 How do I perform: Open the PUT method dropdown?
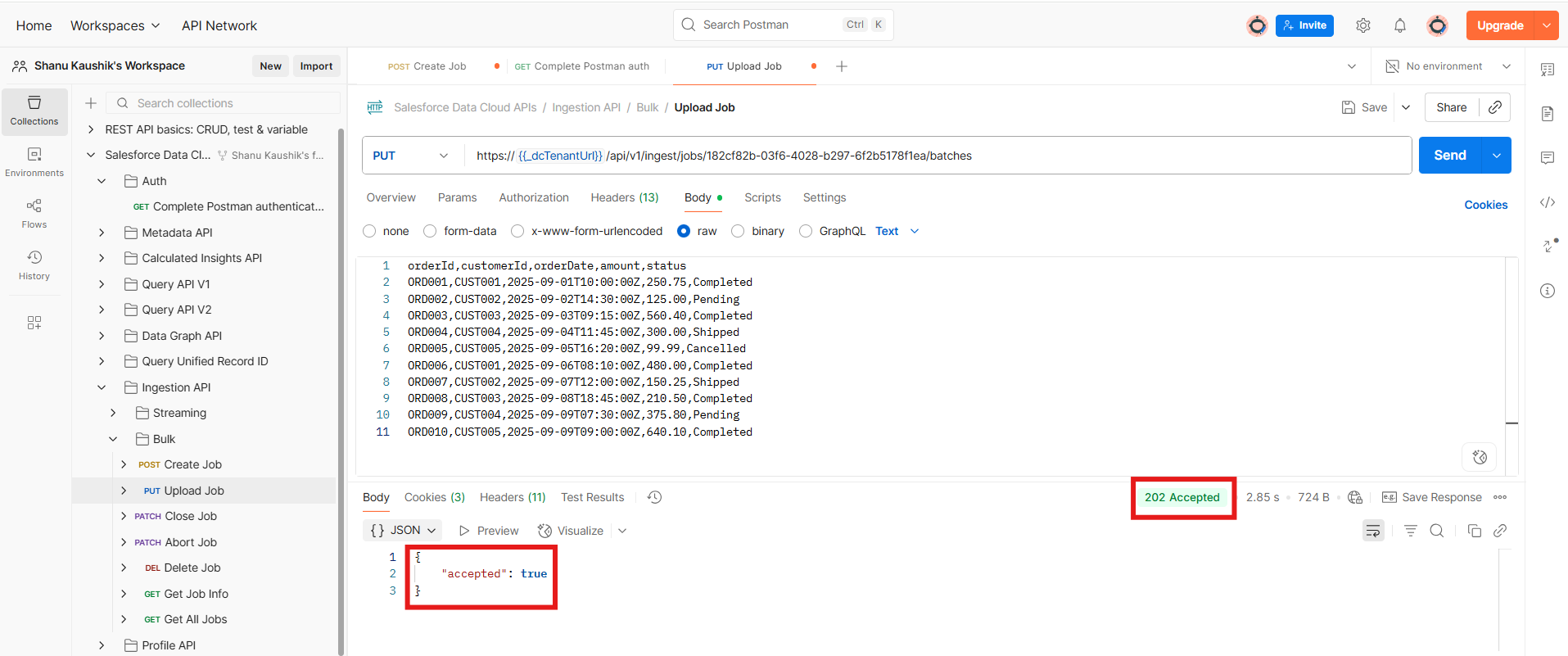[411, 156]
